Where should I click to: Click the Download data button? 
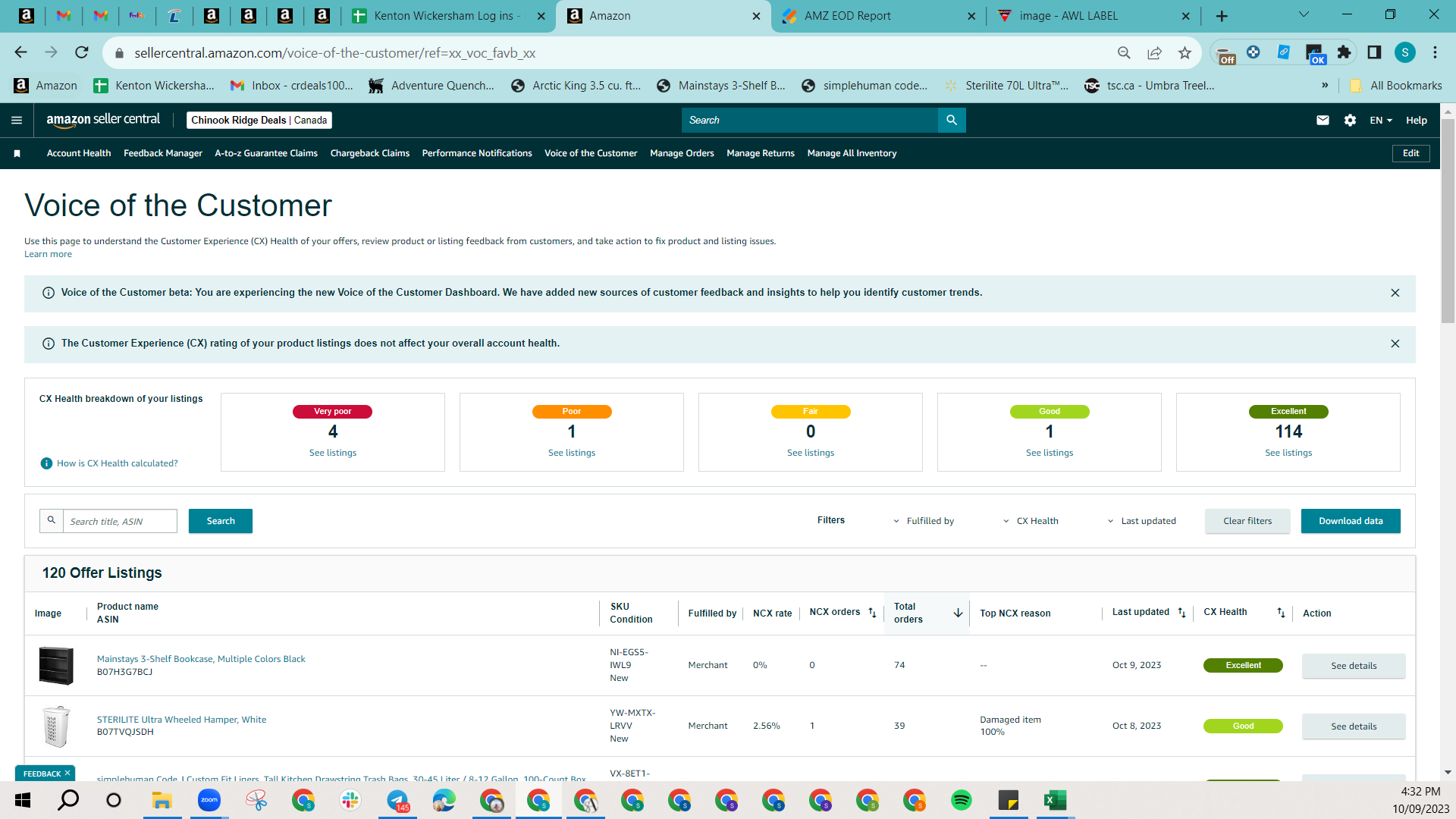click(1351, 521)
